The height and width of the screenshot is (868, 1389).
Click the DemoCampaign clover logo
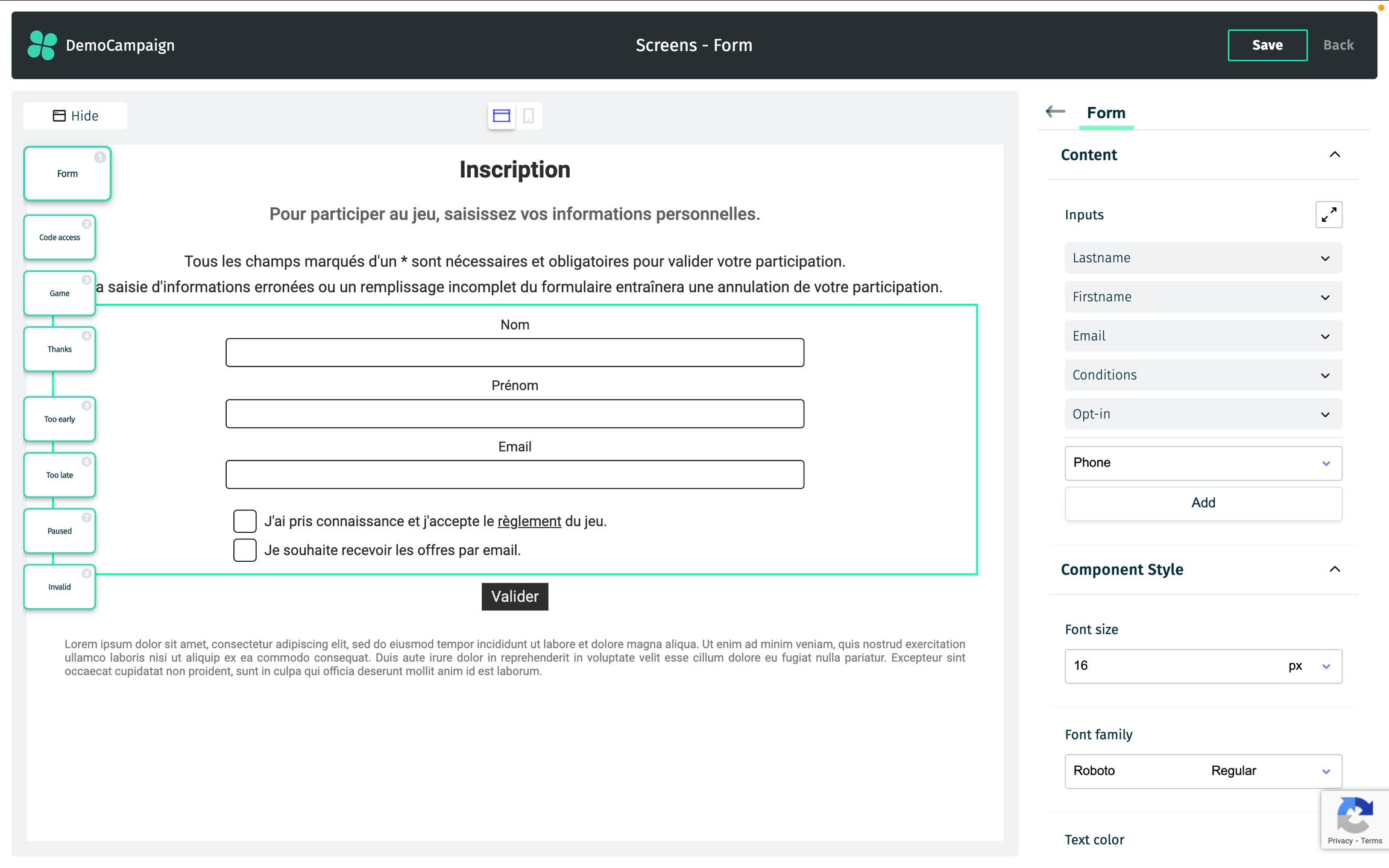coord(42,45)
